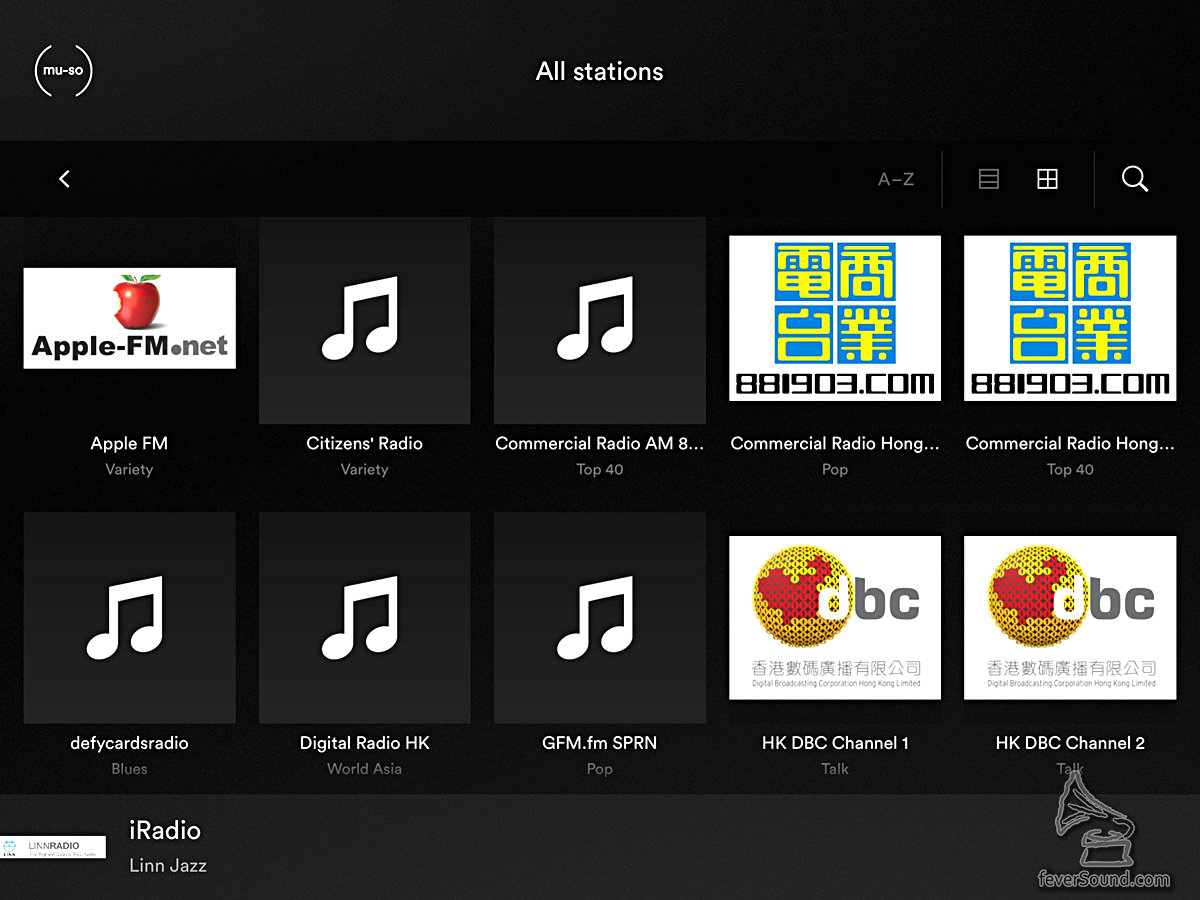Play GFM.fm SPRN via its music note artwork

tap(600, 618)
